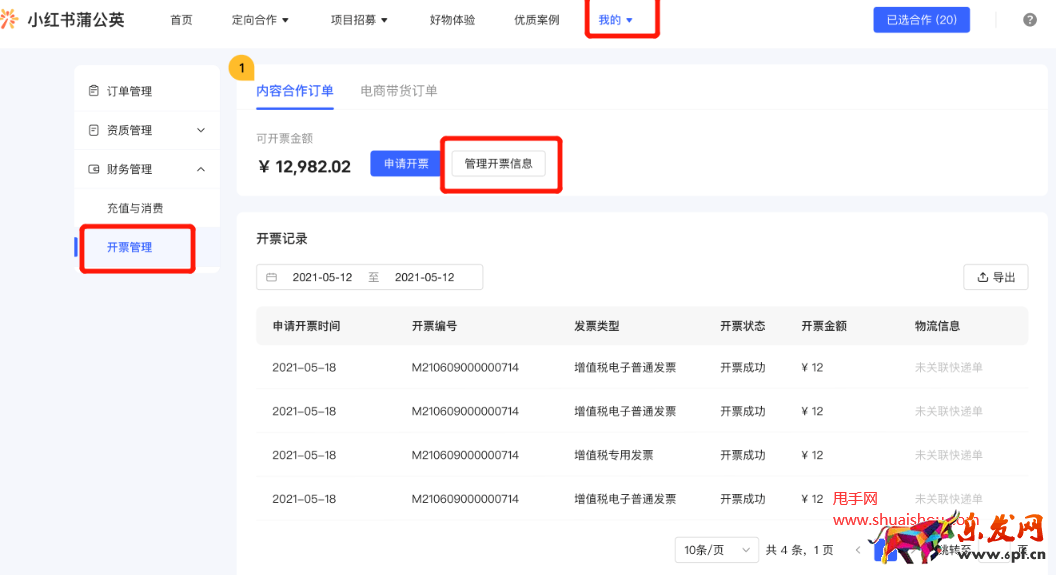Click the 开票记录 section heading
1056x575 pixels.
(x=282, y=238)
